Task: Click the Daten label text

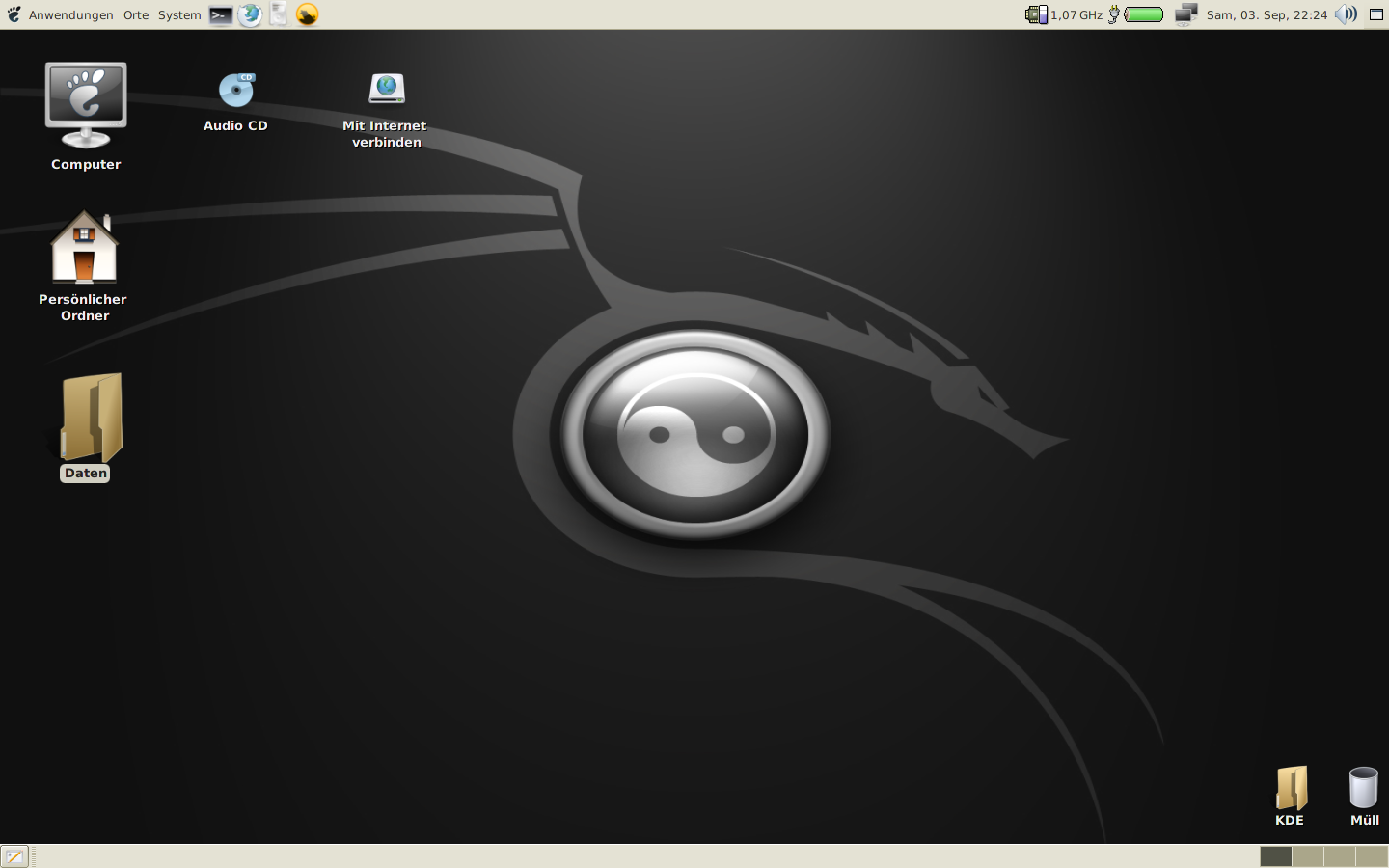Action: coord(86,474)
